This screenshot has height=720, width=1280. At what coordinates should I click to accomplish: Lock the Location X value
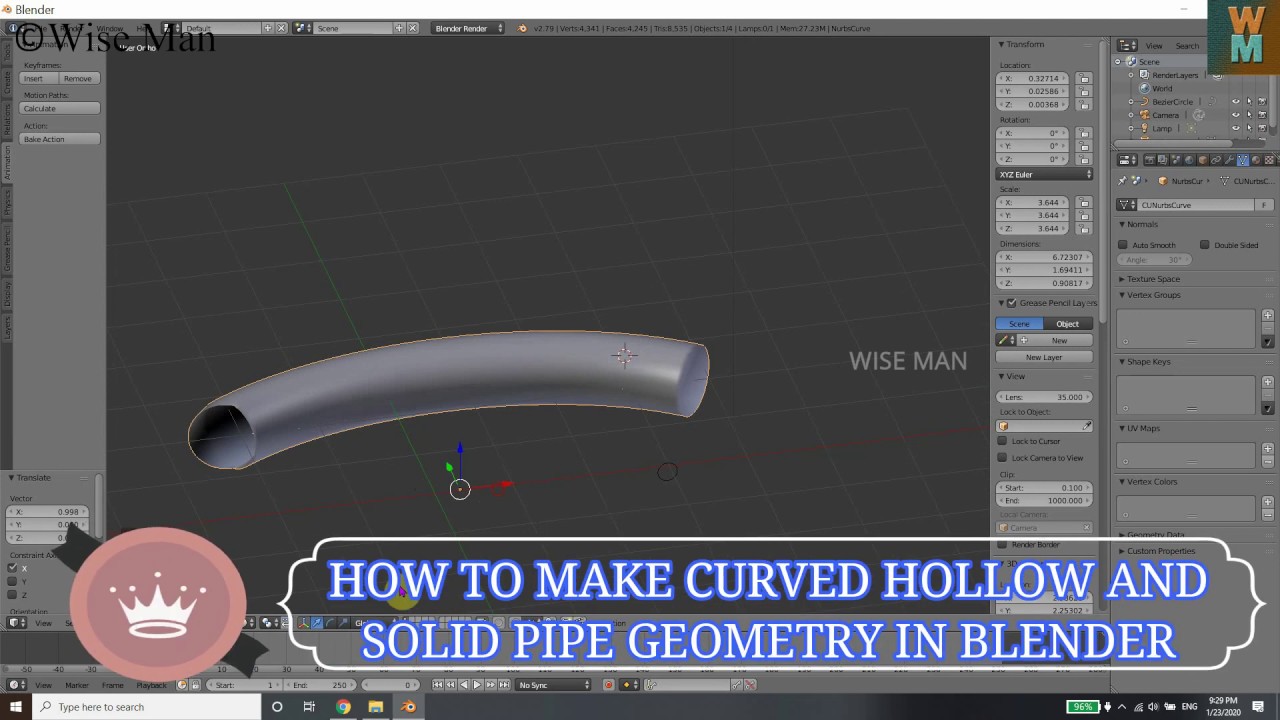tap(1084, 78)
